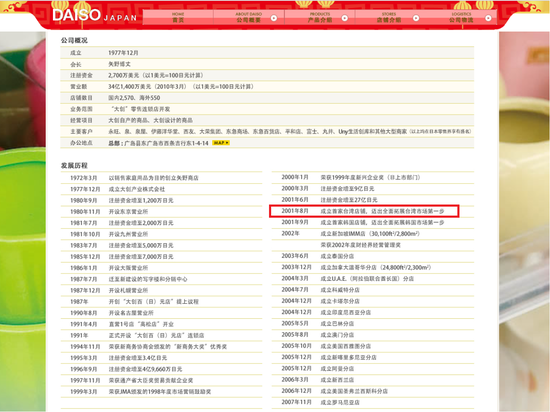Click the 1987年7月 history date
This screenshot has height=412, width=550.
point(83,279)
